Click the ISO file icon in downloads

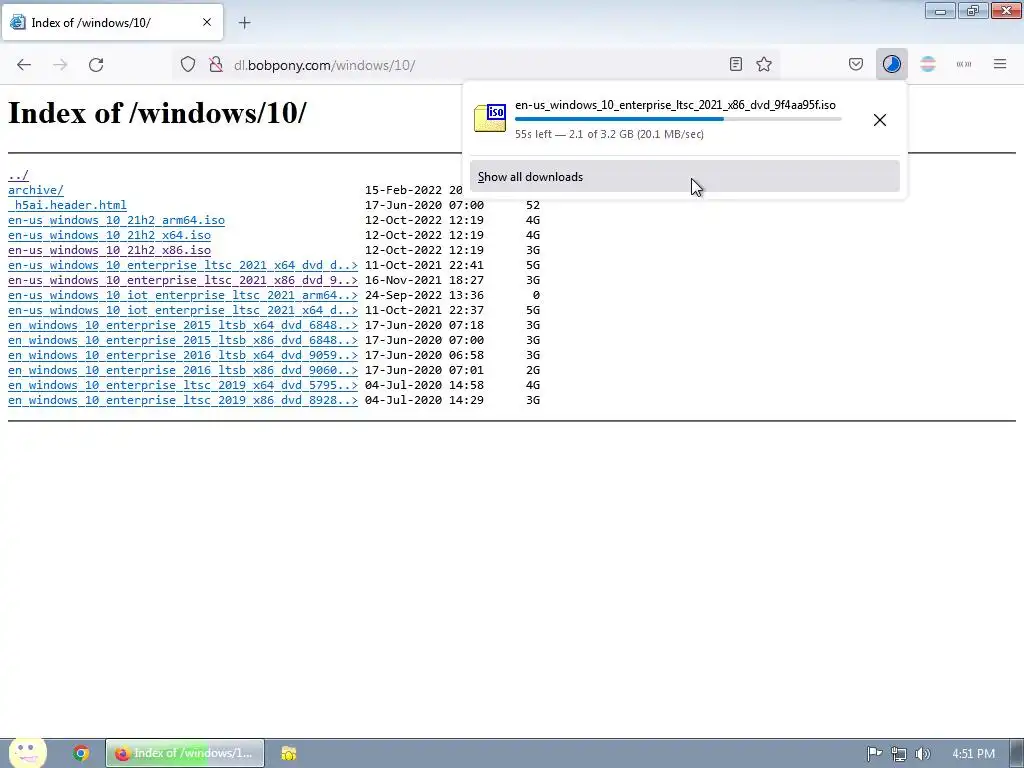490,118
